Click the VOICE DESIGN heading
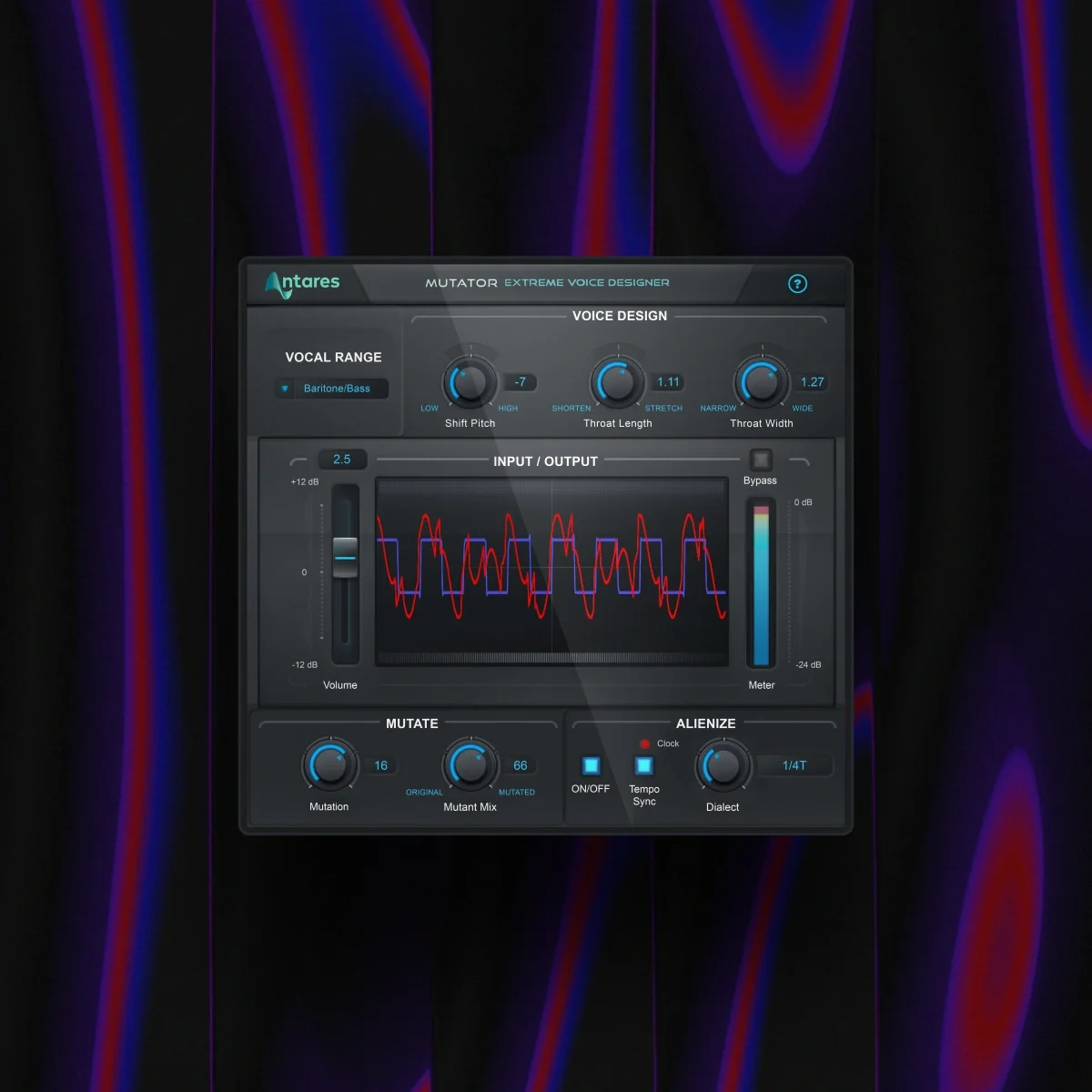The height and width of the screenshot is (1092, 1092). coord(620,316)
